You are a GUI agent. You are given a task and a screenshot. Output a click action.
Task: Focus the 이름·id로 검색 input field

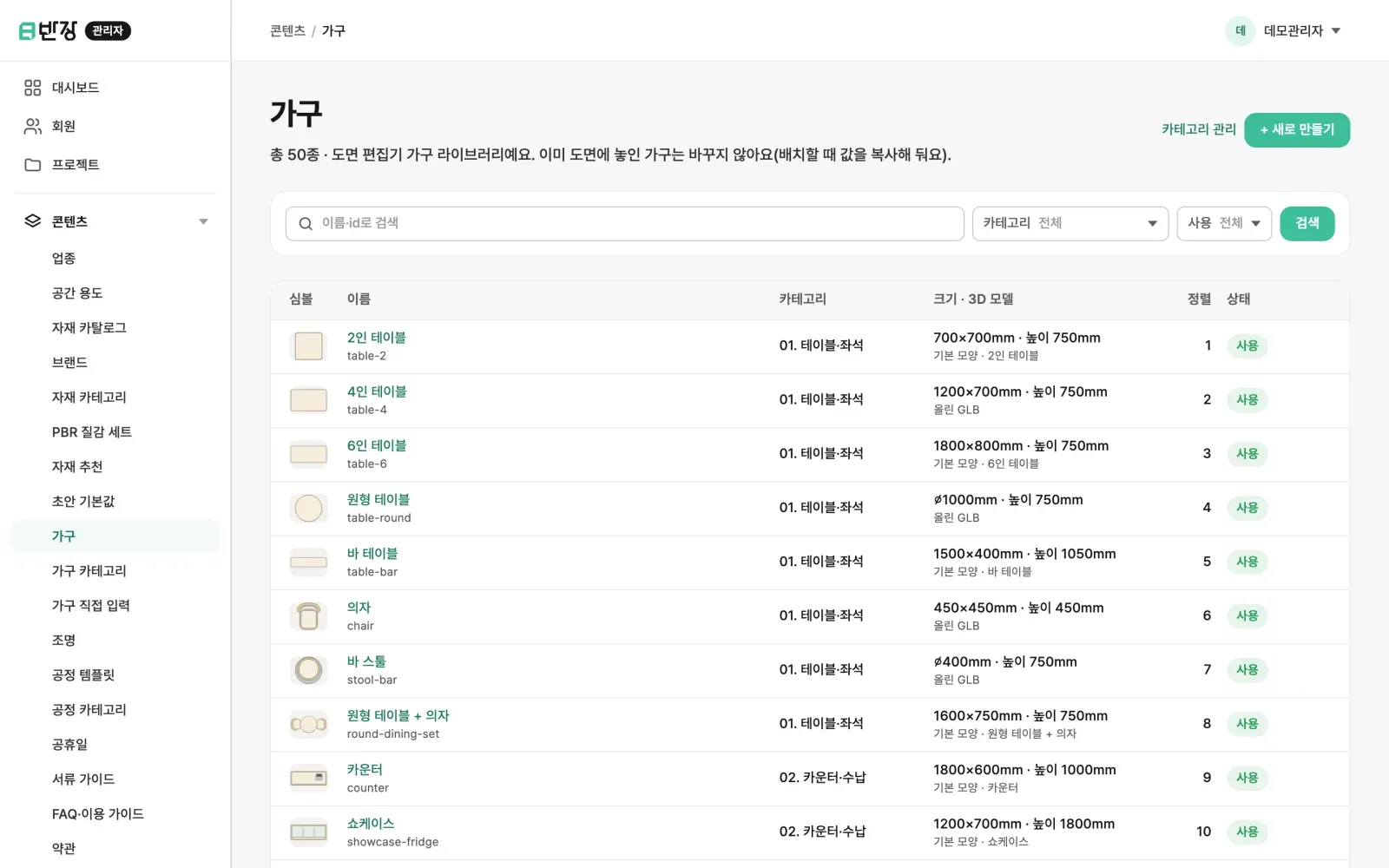click(625, 224)
